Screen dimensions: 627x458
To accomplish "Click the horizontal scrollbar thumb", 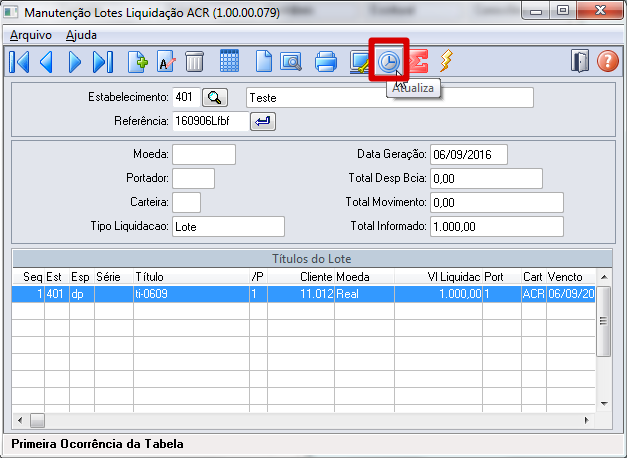I will [38, 420].
